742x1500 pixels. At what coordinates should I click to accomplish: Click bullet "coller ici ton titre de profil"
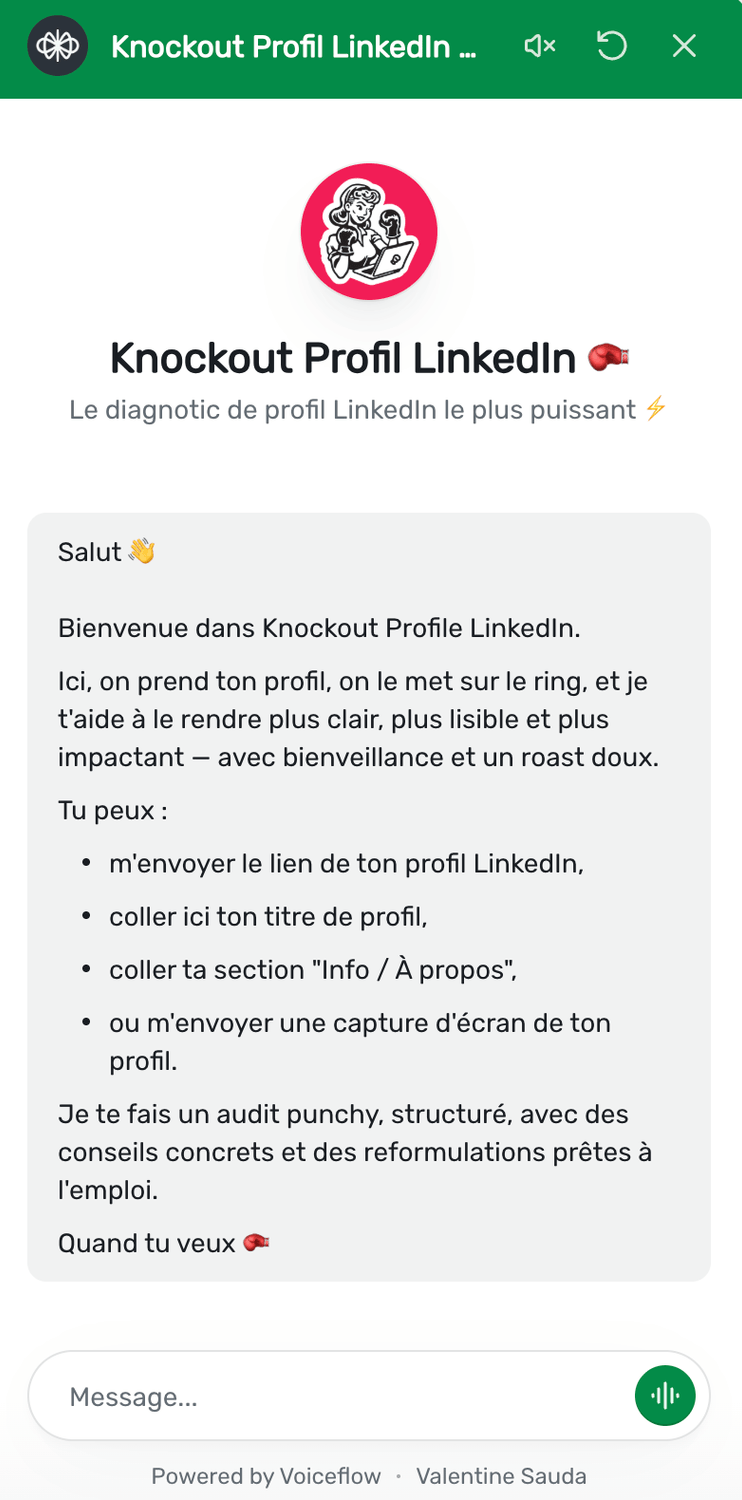point(268,916)
